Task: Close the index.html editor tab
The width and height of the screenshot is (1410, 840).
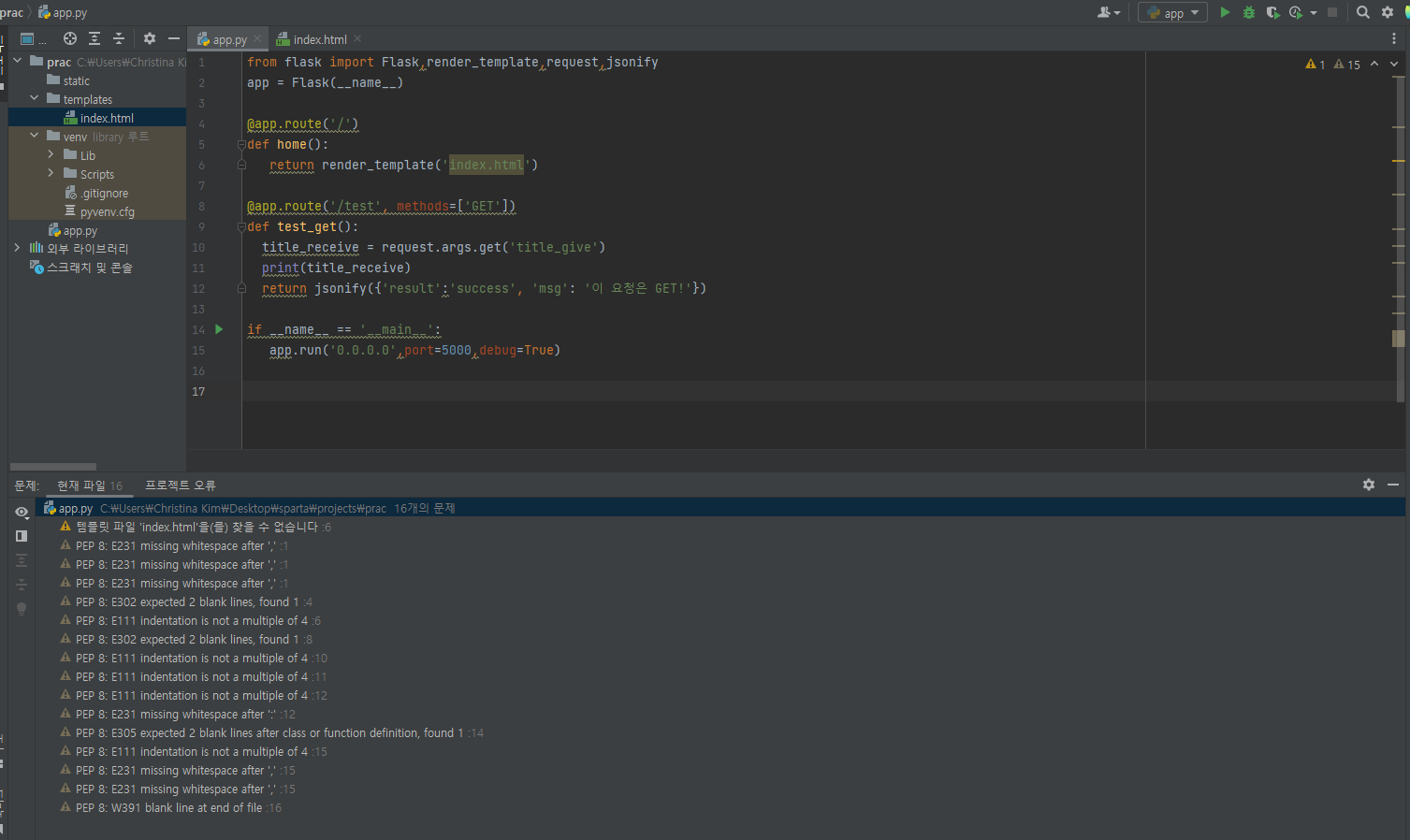Action: [x=357, y=39]
